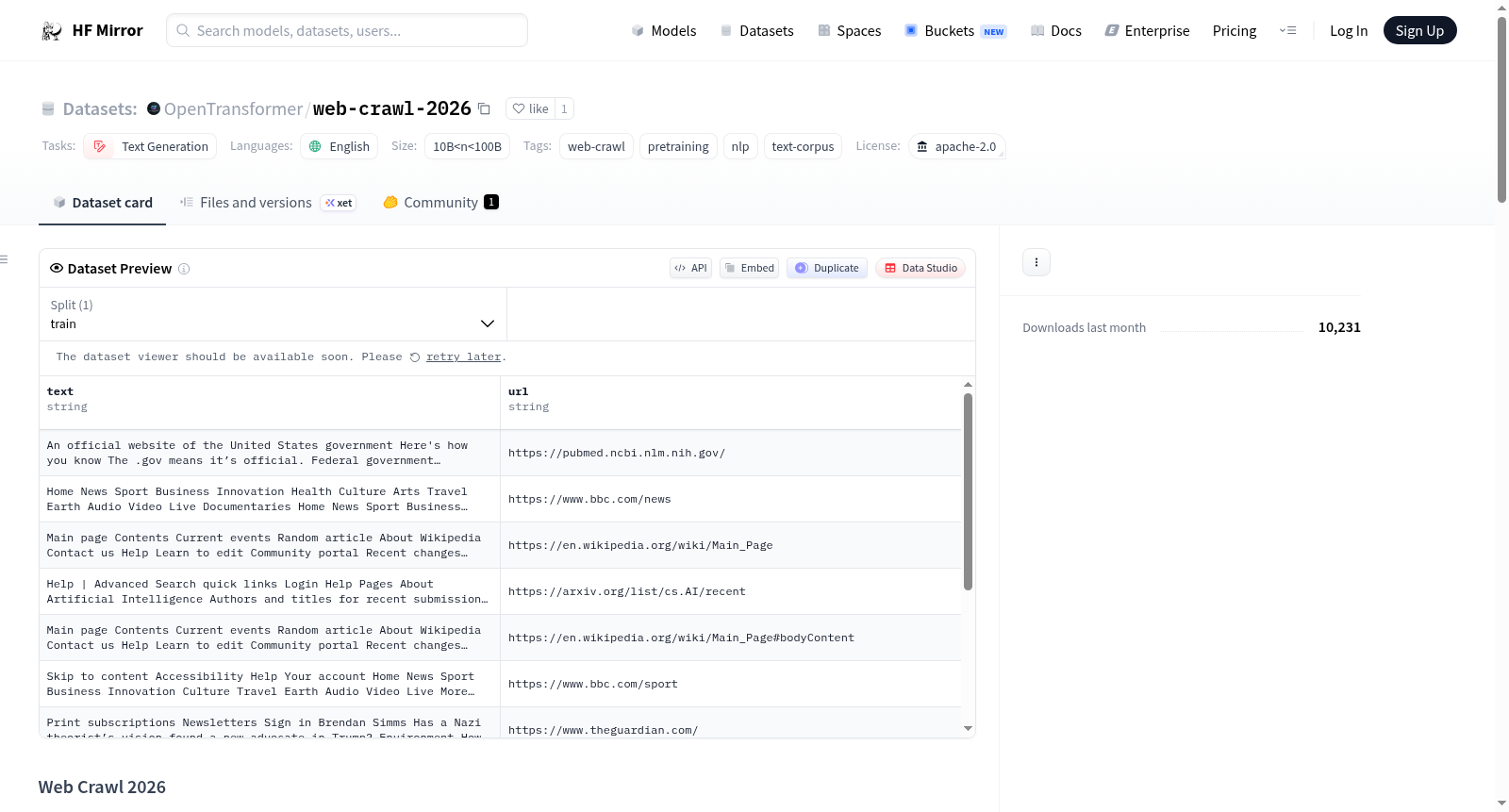Click the nlp tag
This screenshot has width=1509, height=812.
point(740,147)
